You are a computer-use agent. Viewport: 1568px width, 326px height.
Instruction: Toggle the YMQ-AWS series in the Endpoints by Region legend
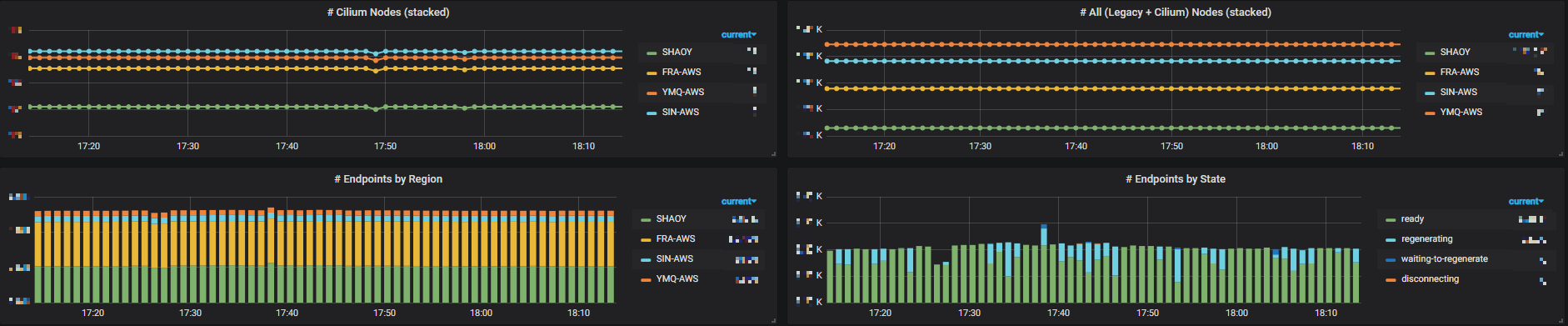(x=677, y=278)
